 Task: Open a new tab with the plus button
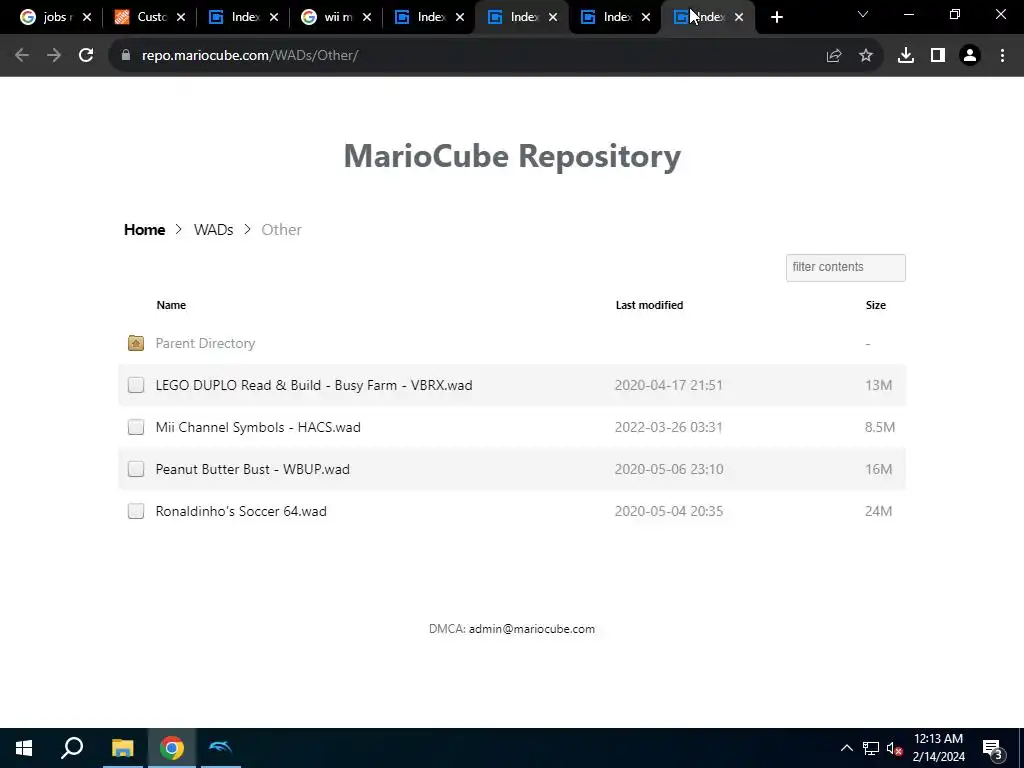click(776, 17)
